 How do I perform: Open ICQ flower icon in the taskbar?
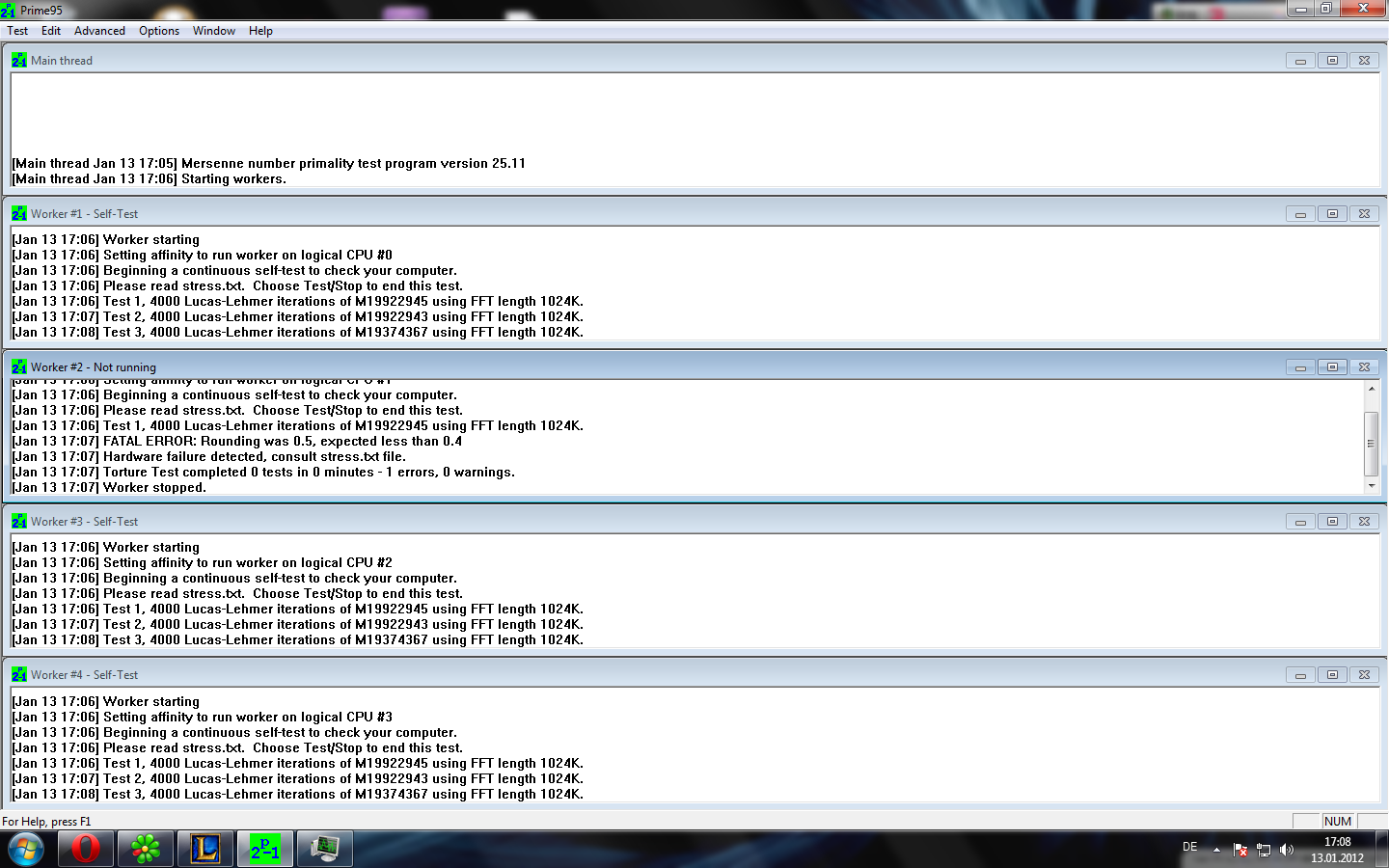point(146,849)
